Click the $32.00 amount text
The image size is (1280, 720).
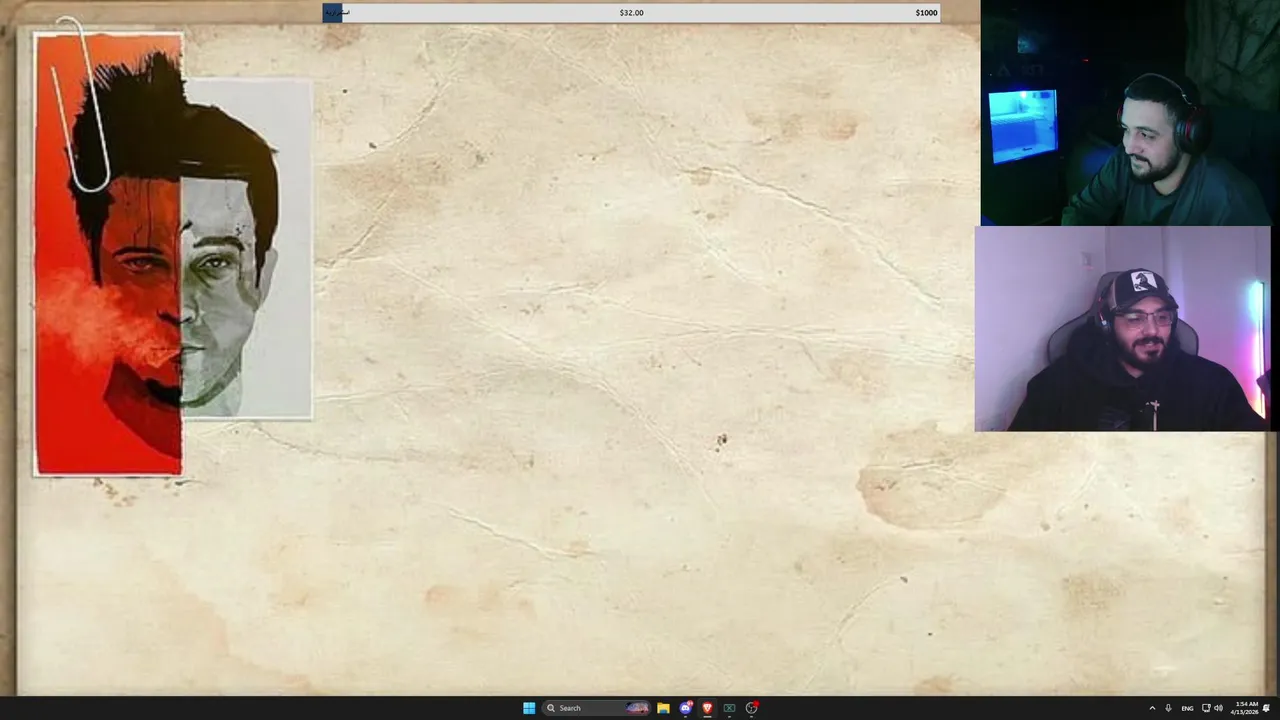click(631, 13)
